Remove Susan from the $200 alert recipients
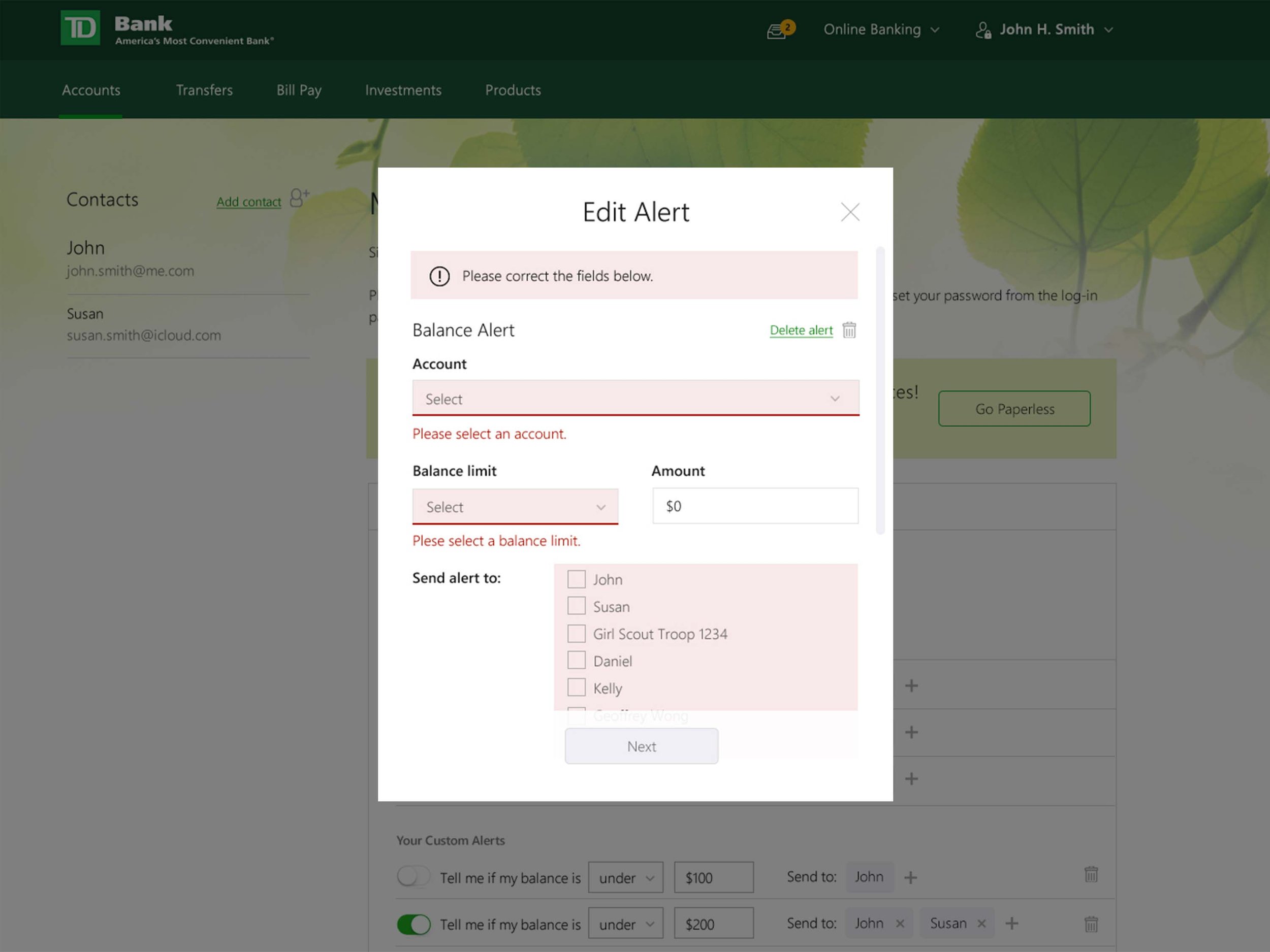The width and height of the screenshot is (1270, 952). click(x=981, y=923)
